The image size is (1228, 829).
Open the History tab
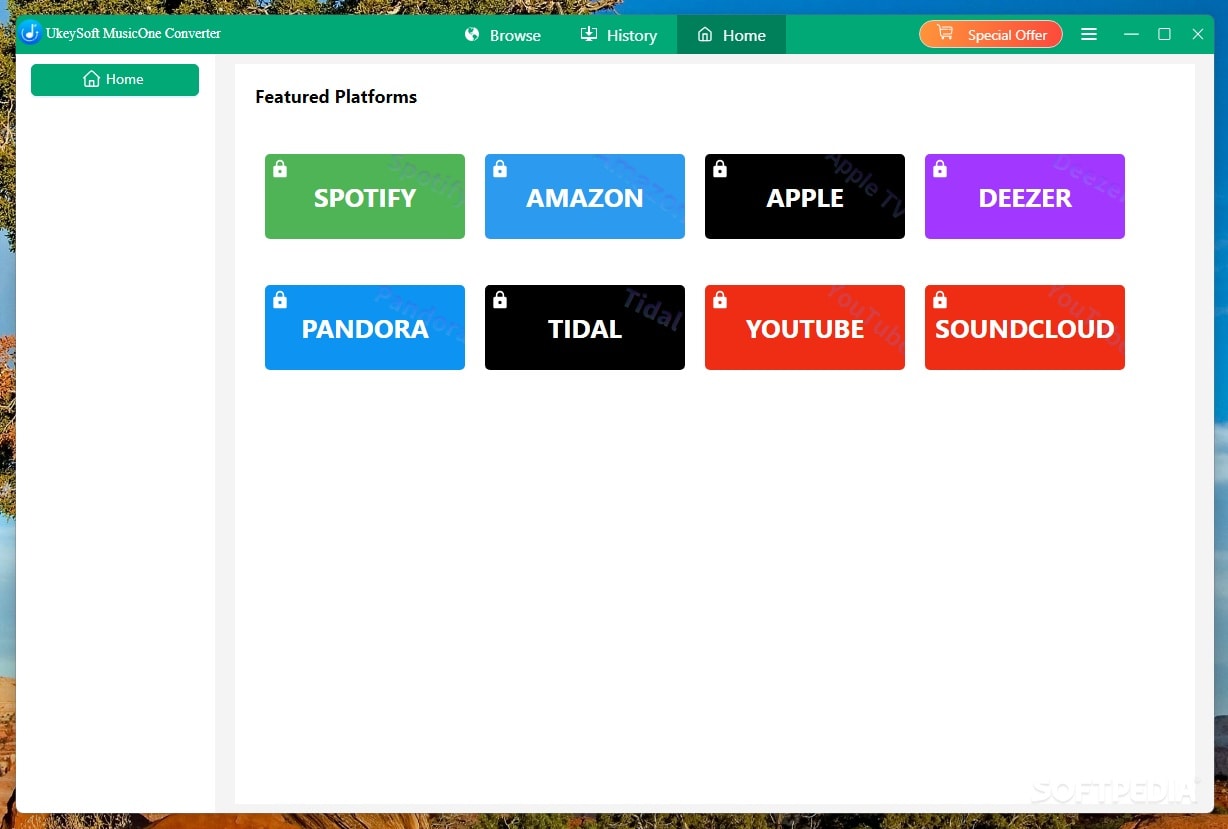pos(619,35)
